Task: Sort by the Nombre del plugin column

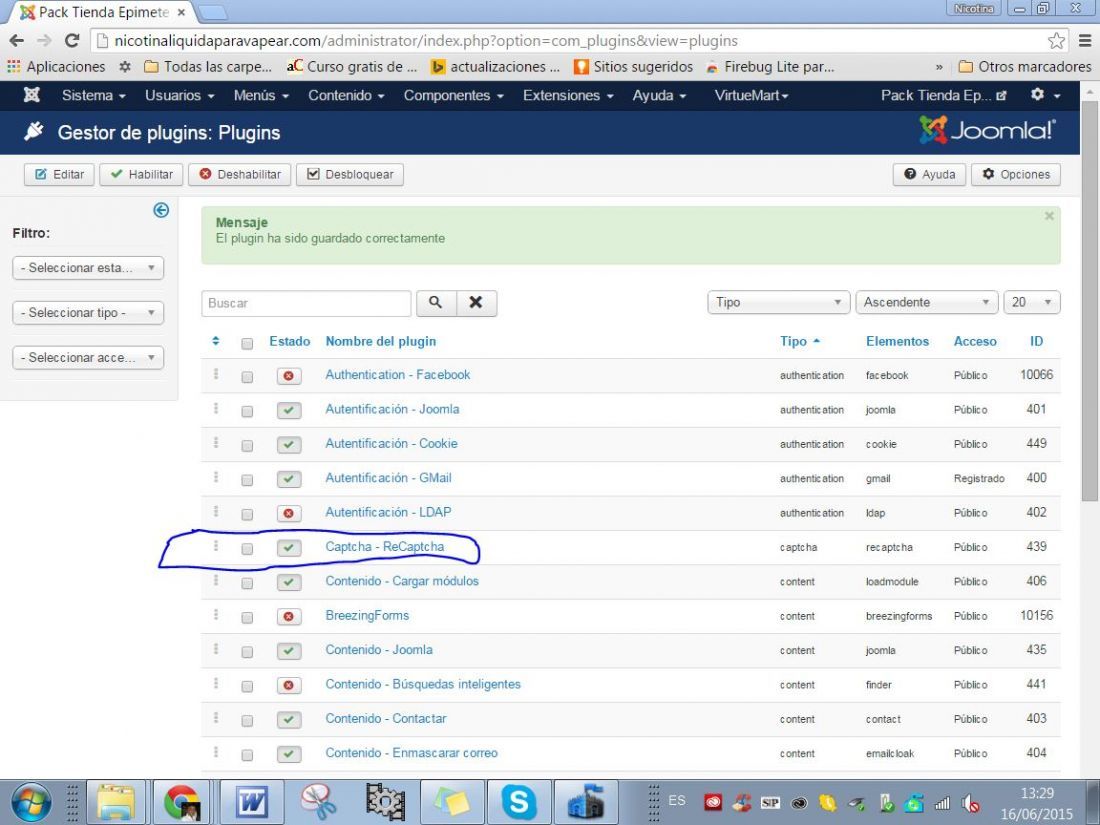Action: (x=381, y=342)
